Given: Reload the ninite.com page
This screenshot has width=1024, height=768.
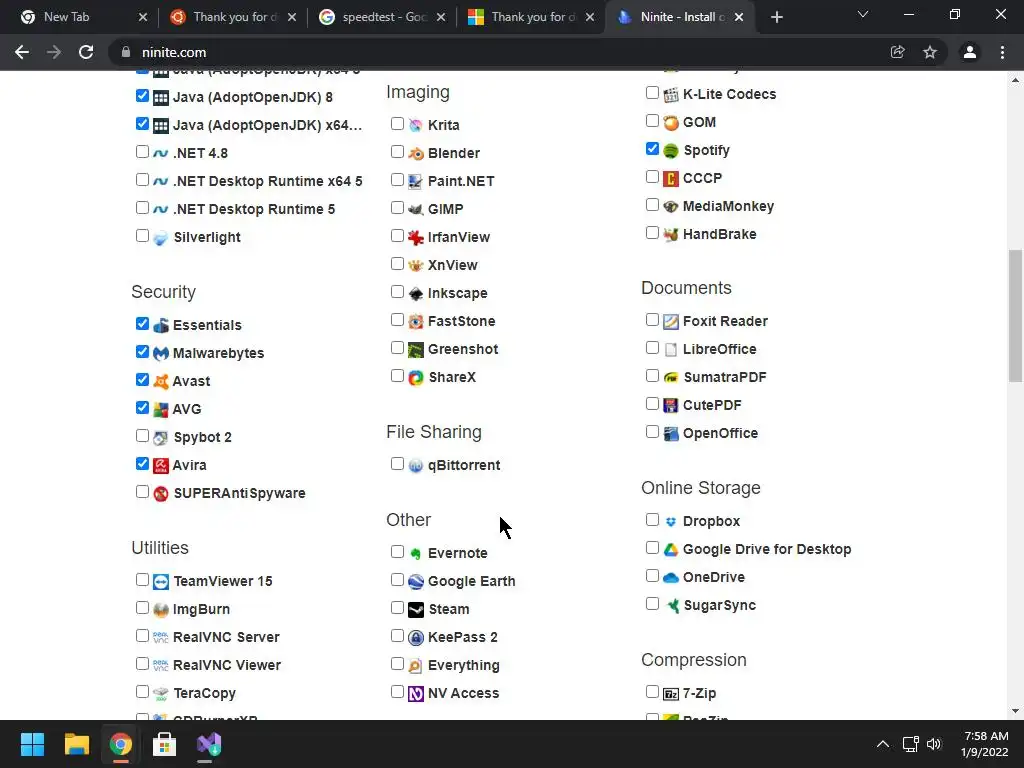Looking at the screenshot, I should pos(86,52).
